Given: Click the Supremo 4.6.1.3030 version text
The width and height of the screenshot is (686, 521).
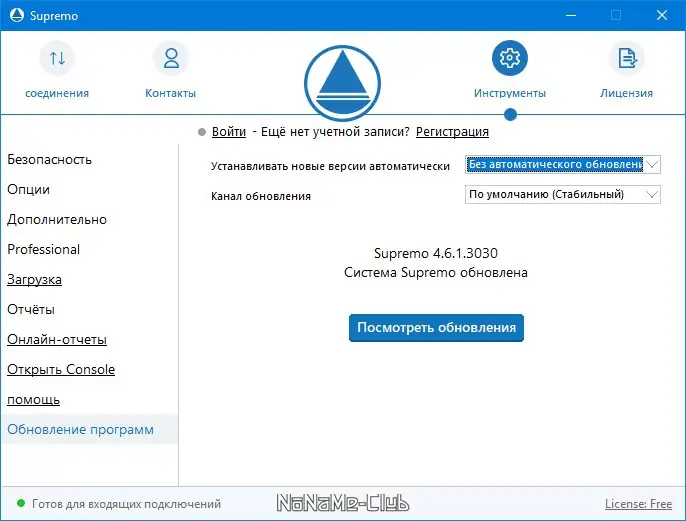Looking at the screenshot, I should pos(436,253).
